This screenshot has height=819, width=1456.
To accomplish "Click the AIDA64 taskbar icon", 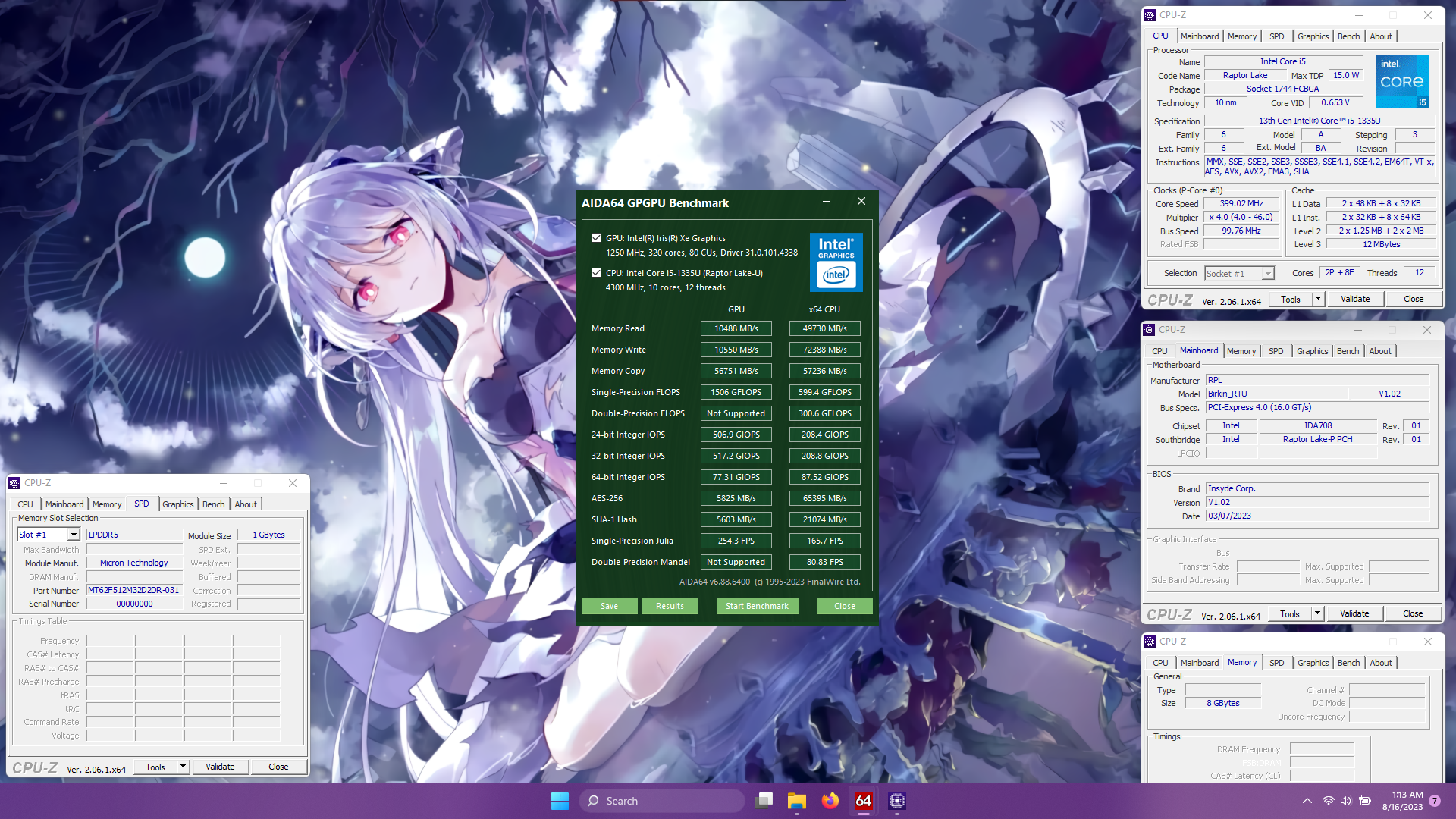I will click(x=864, y=801).
